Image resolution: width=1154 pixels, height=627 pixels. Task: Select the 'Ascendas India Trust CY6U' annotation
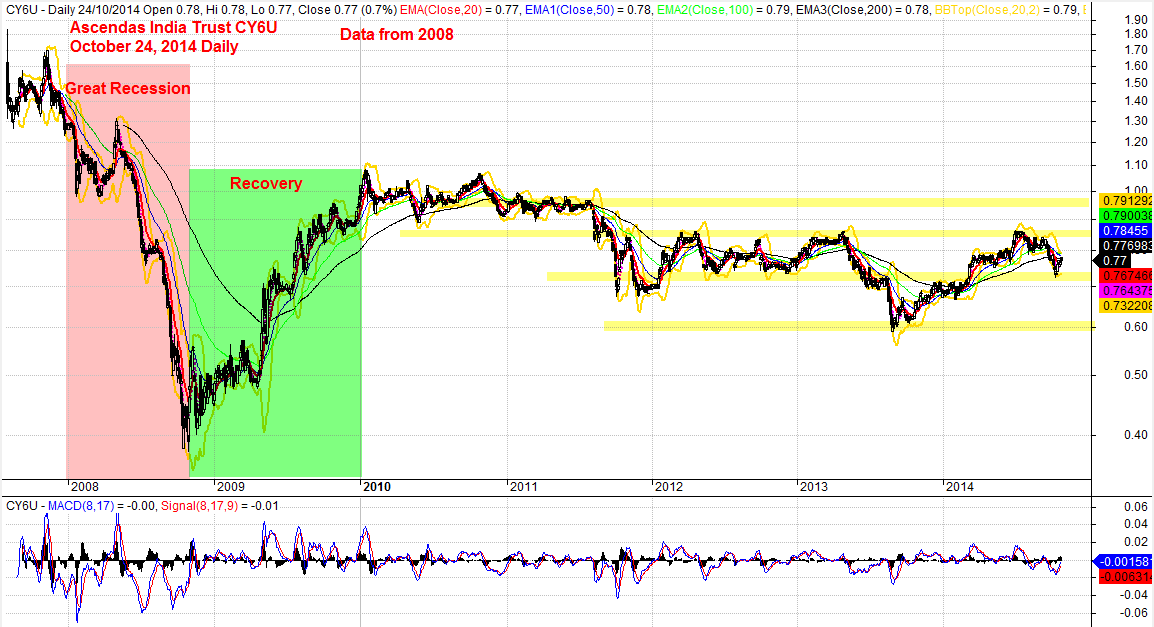coord(173,28)
